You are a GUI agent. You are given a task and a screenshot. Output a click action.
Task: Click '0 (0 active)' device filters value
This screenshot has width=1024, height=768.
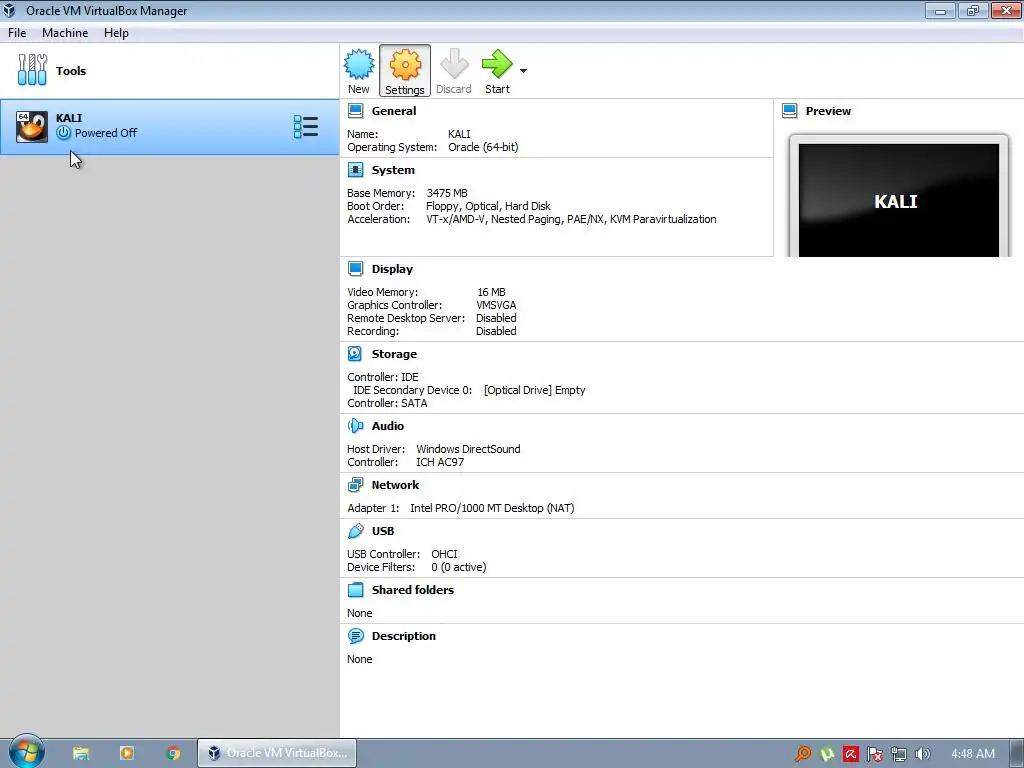click(458, 567)
